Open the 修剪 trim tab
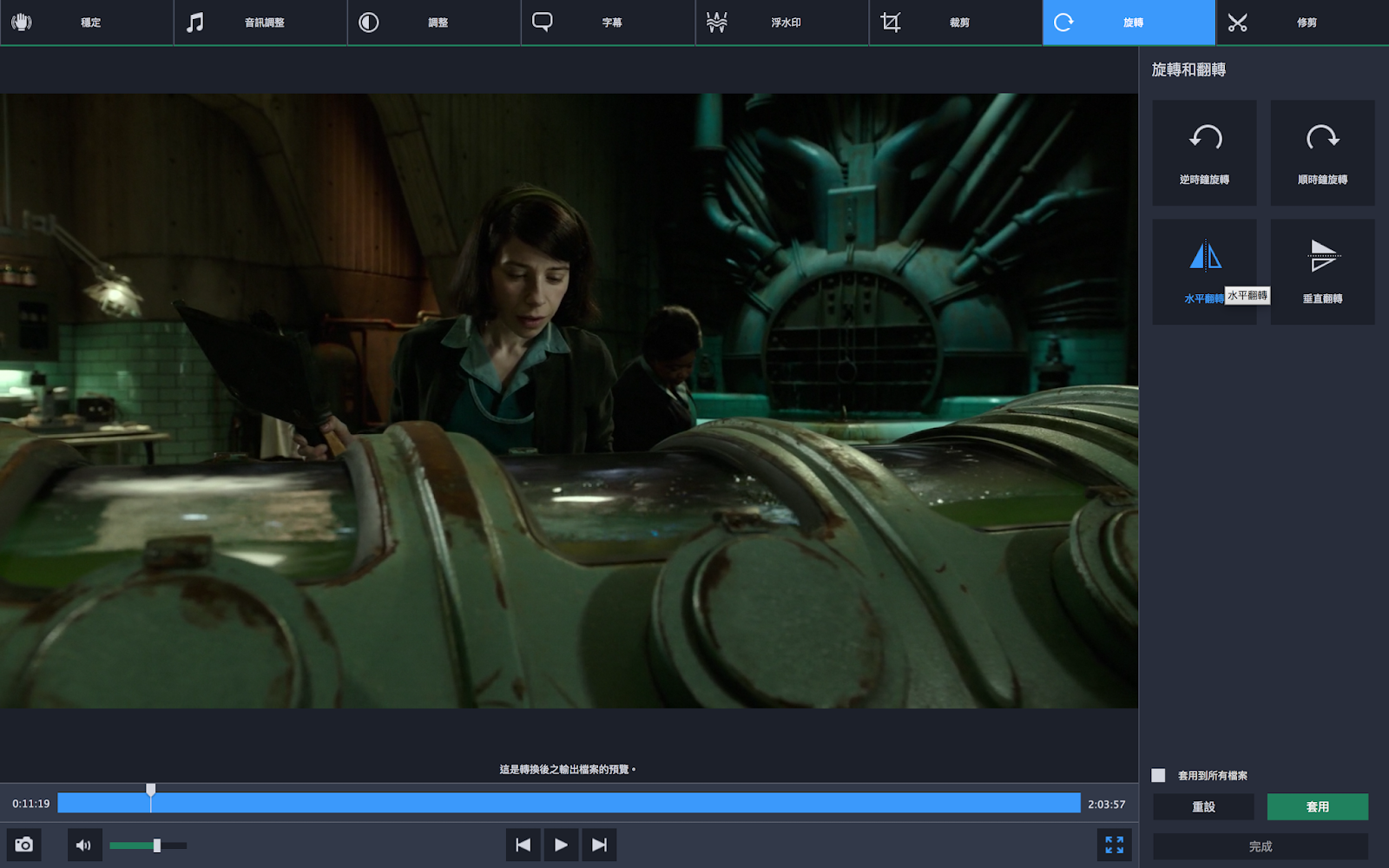 click(x=1302, y=23)
